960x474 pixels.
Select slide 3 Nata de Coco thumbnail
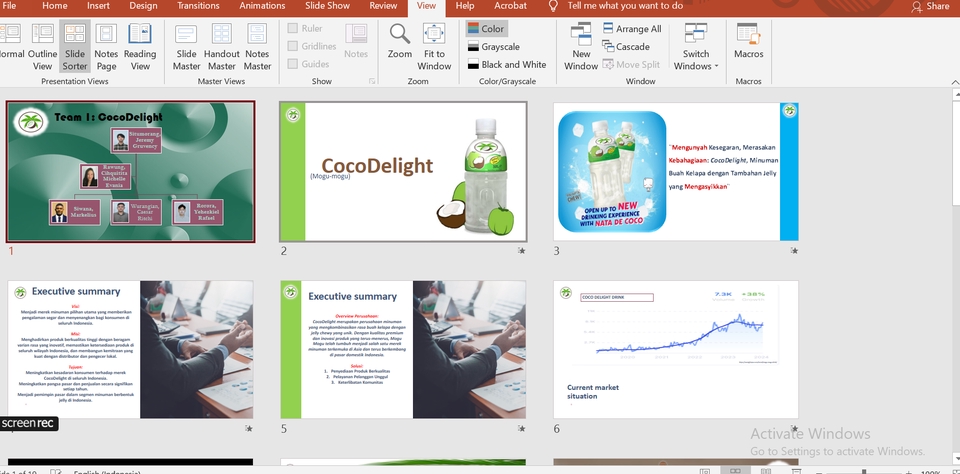point(676,171)
